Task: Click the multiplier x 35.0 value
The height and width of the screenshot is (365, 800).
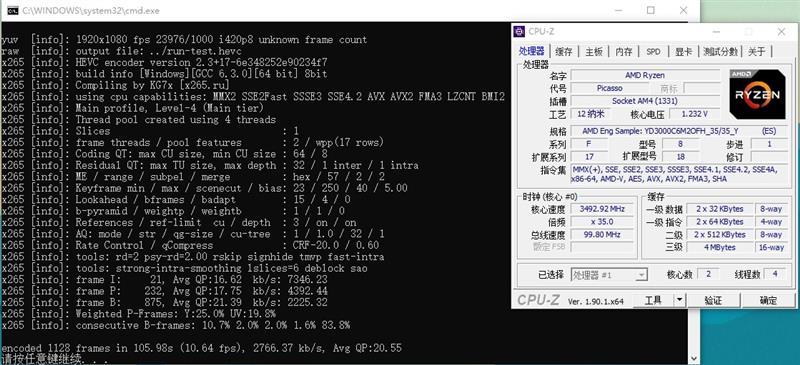Action: (602, 222)
